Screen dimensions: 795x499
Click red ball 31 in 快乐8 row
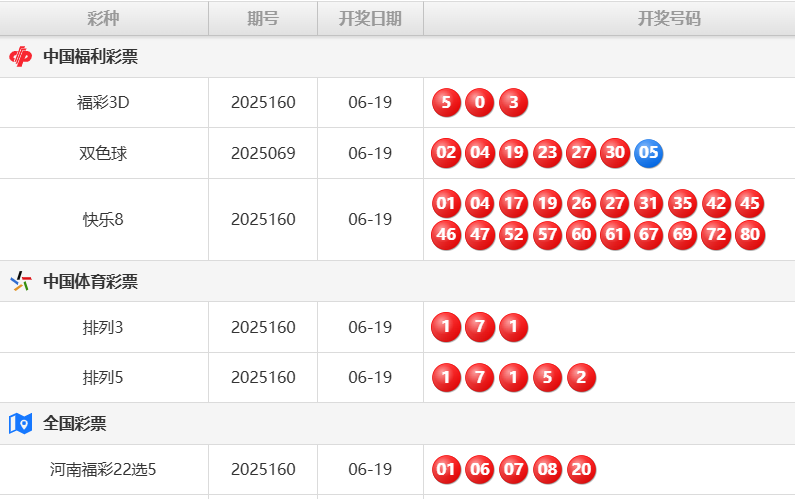tap(648, 204)
